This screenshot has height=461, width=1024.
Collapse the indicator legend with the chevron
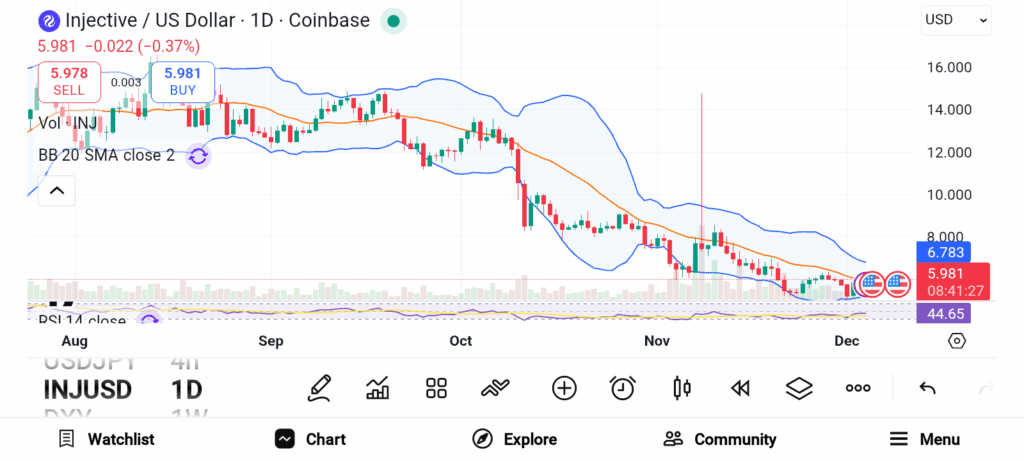click(x=57, y=190)
